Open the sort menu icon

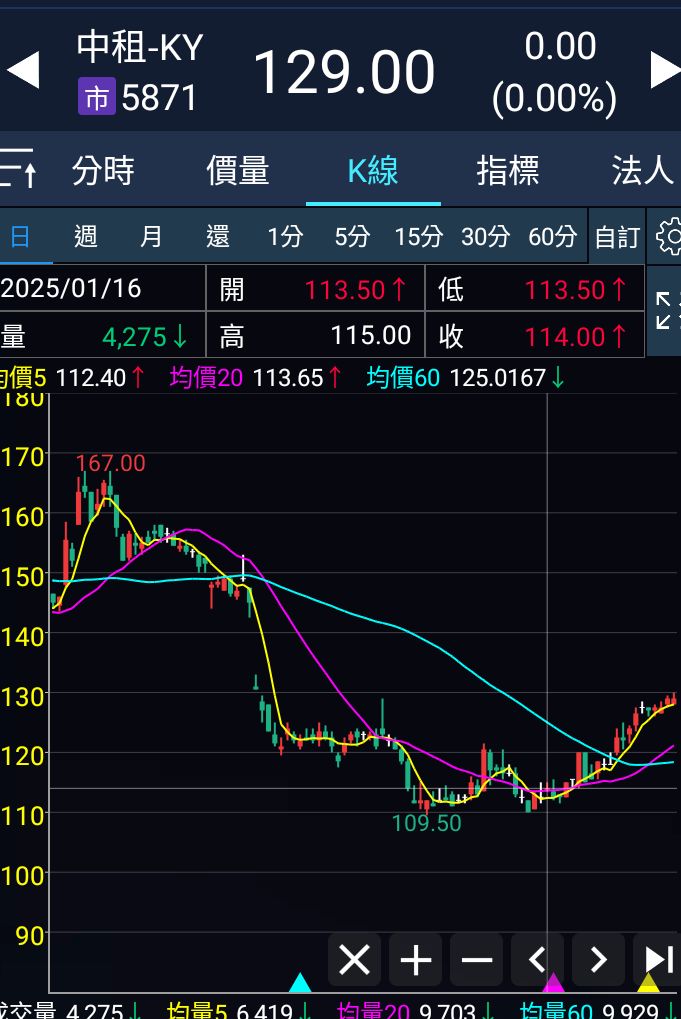click(x=18, y=169)
